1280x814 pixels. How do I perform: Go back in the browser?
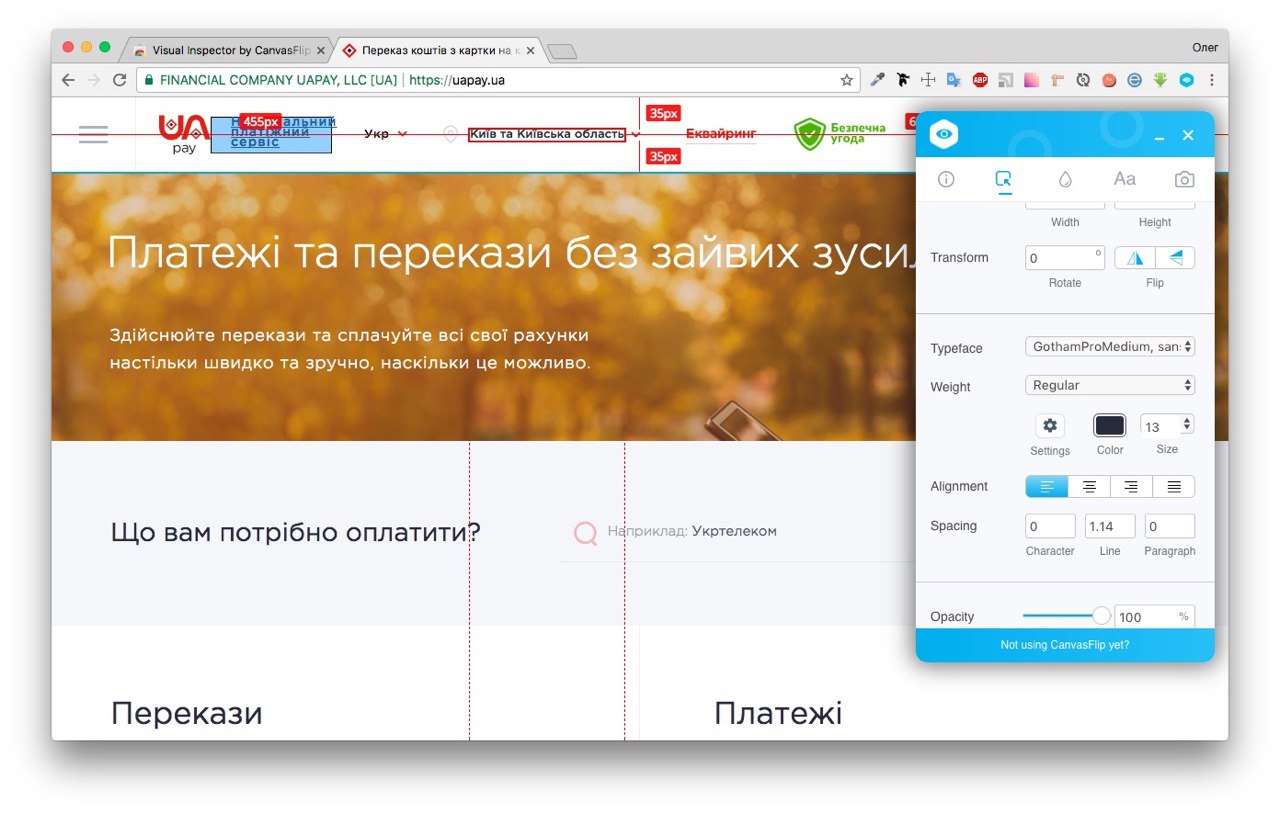(x=68, y=80)
